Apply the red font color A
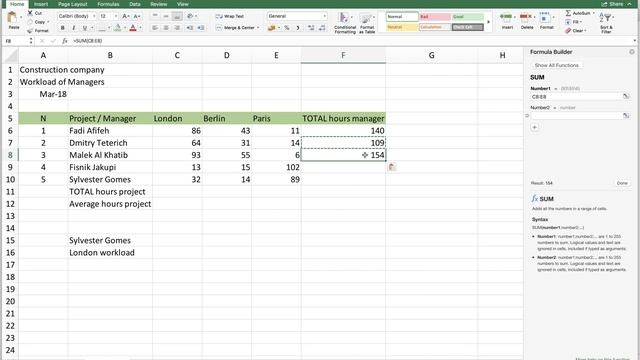This screenshot has height=360, width=640. [133, 28]
